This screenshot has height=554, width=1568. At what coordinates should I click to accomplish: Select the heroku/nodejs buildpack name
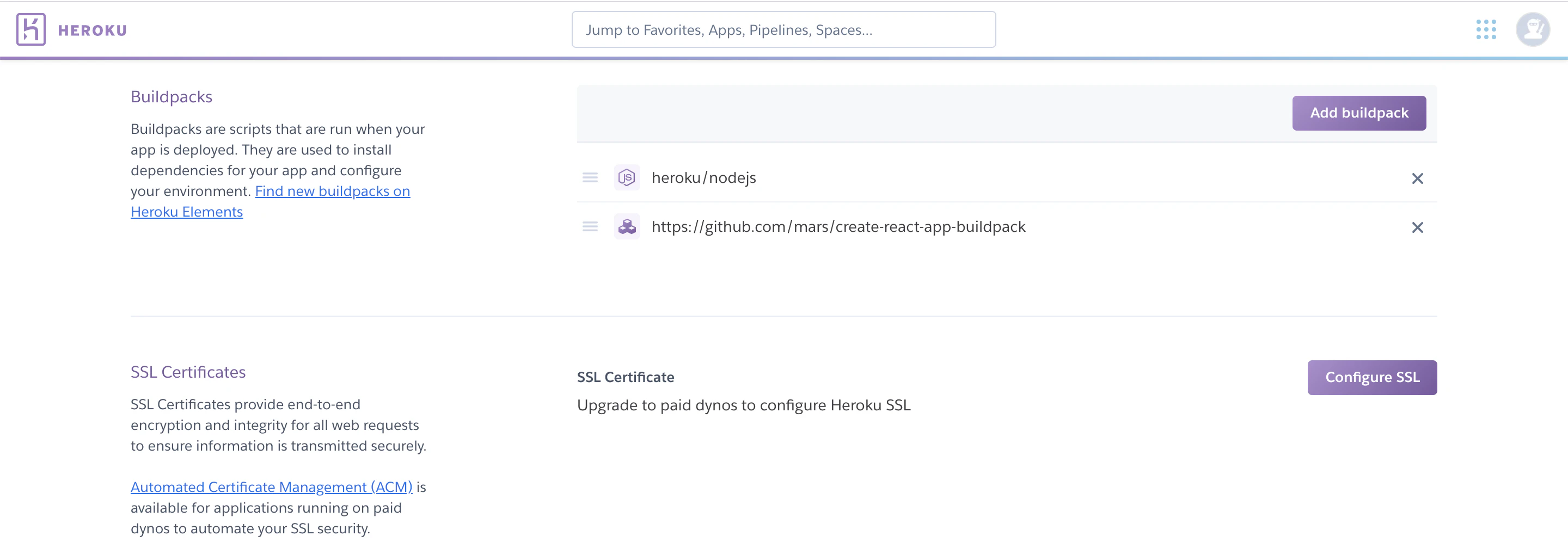coord(703,177)
